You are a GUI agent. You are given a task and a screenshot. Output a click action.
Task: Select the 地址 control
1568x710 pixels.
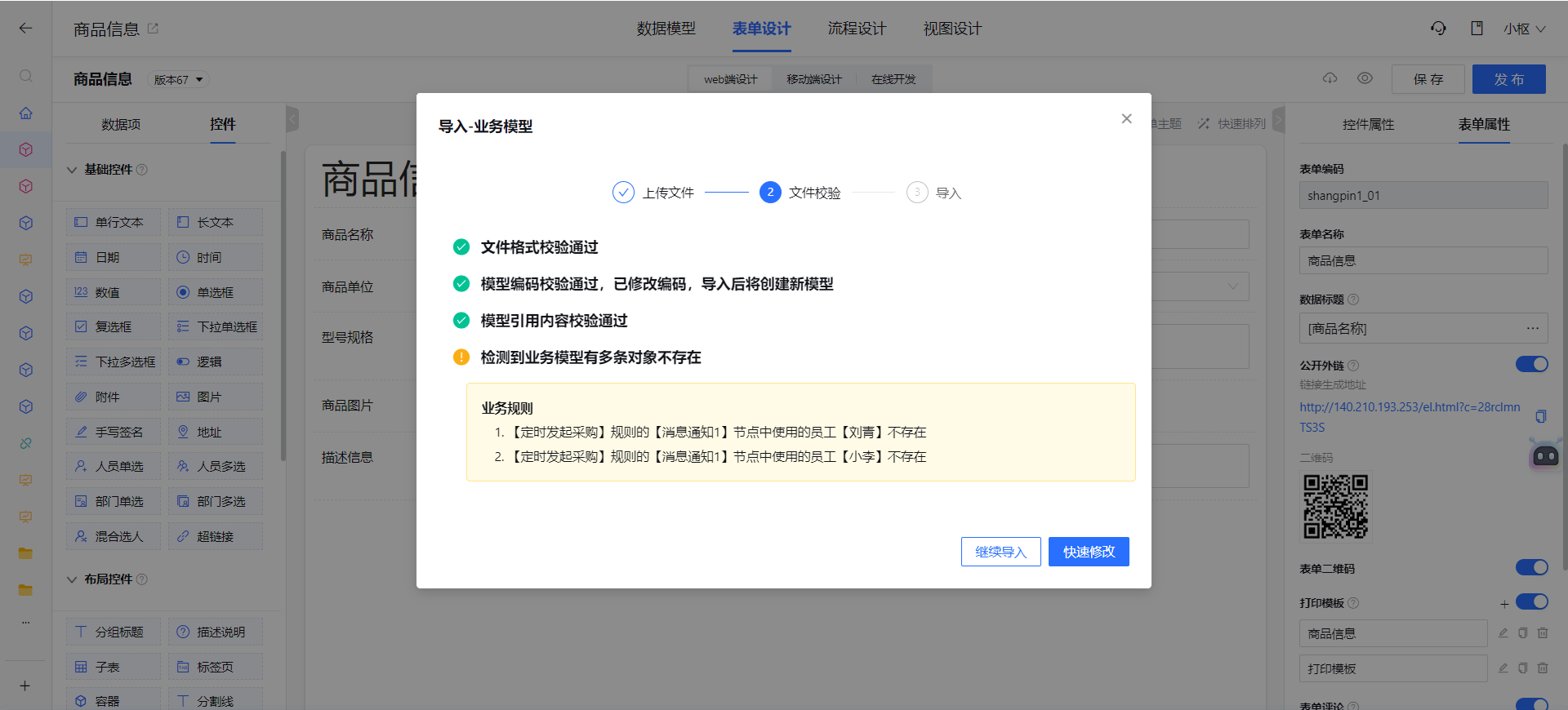pyautogui.click(x=216, y=432)
